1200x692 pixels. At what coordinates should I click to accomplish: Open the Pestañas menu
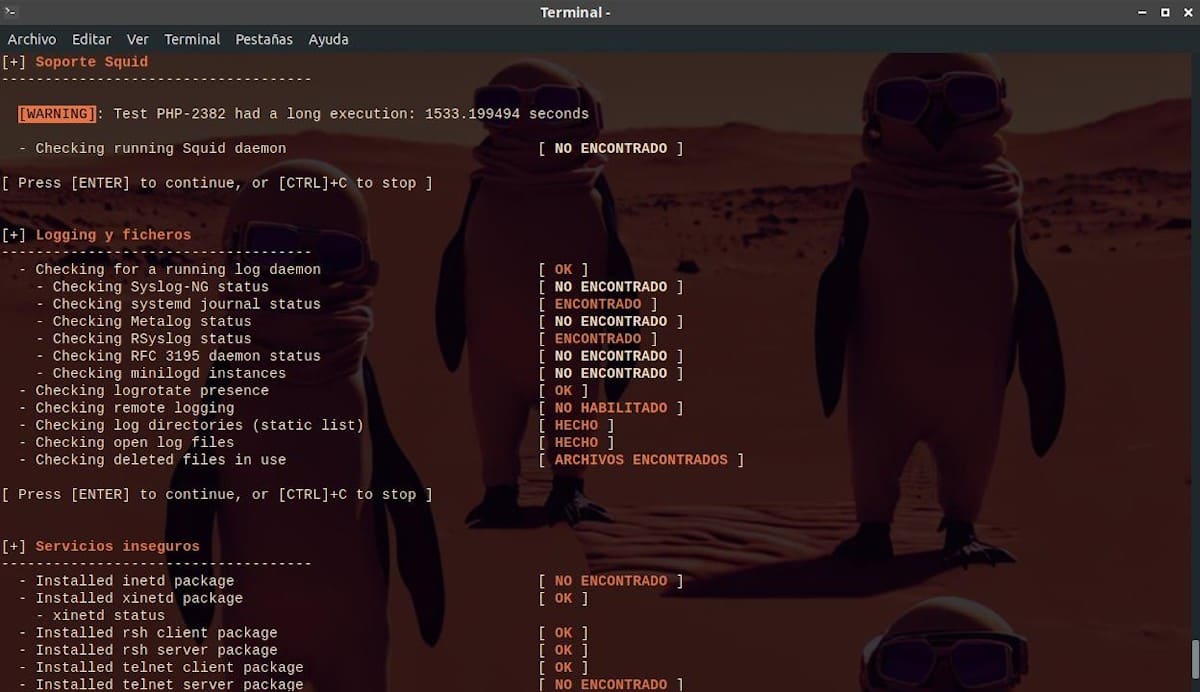tap(264, 39)
